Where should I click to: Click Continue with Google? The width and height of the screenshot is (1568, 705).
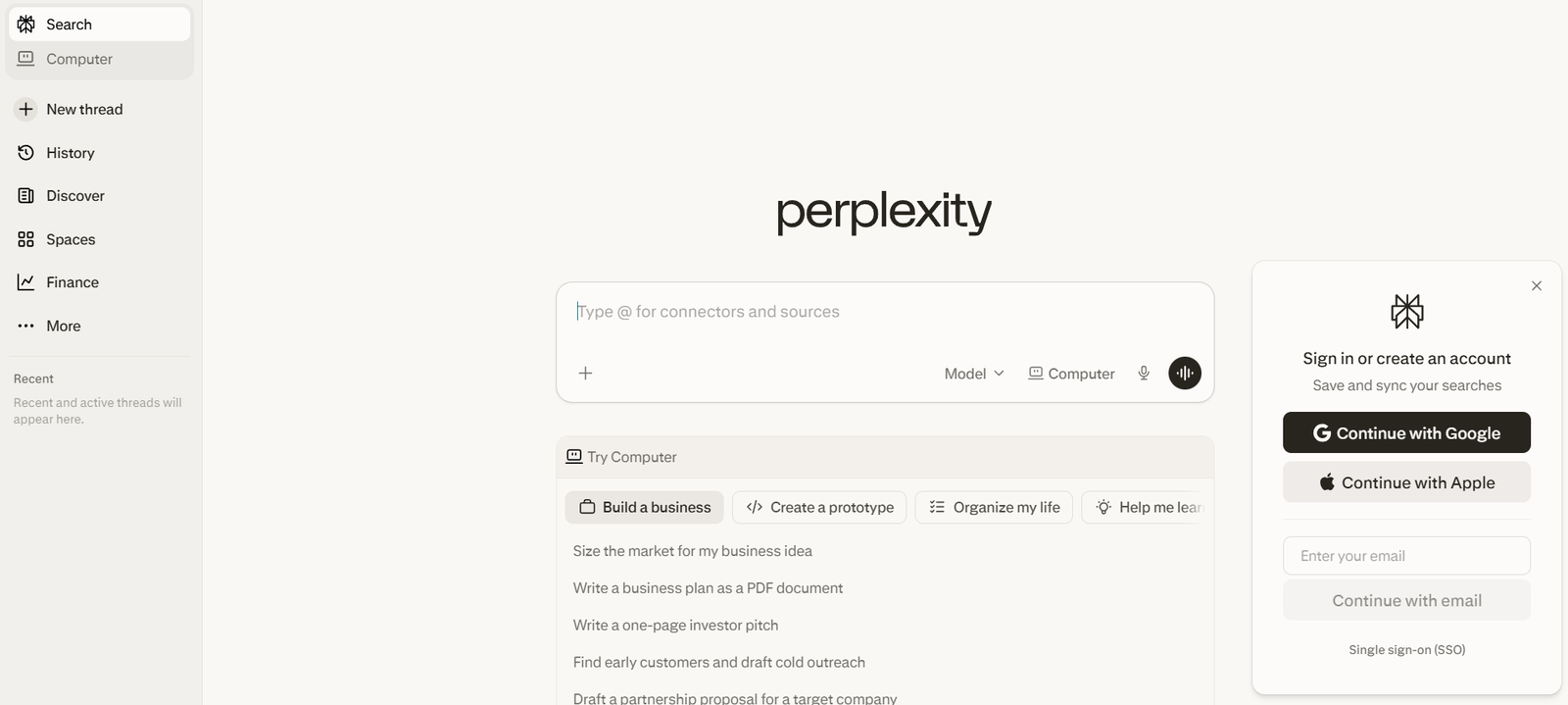(1405, 432)
